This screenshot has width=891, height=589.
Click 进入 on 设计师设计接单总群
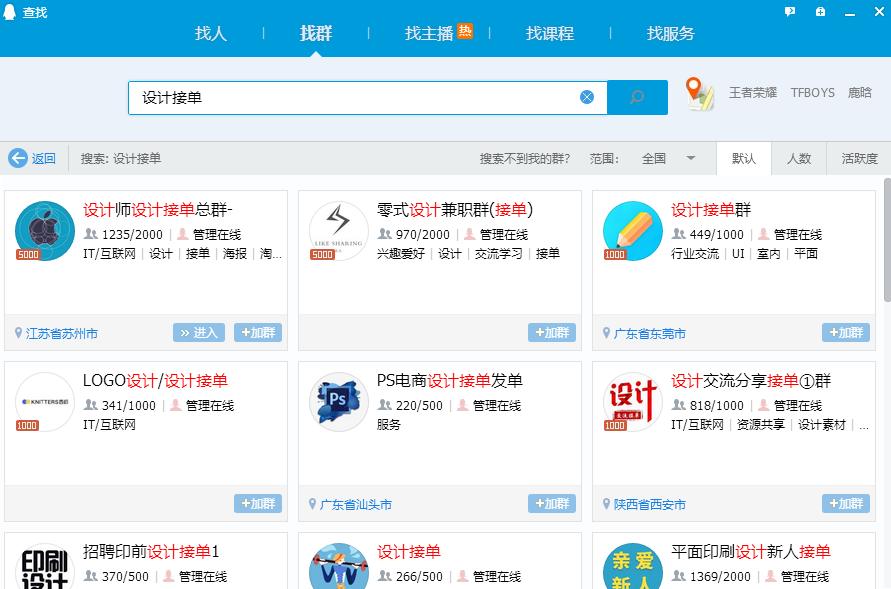(198, 332)
